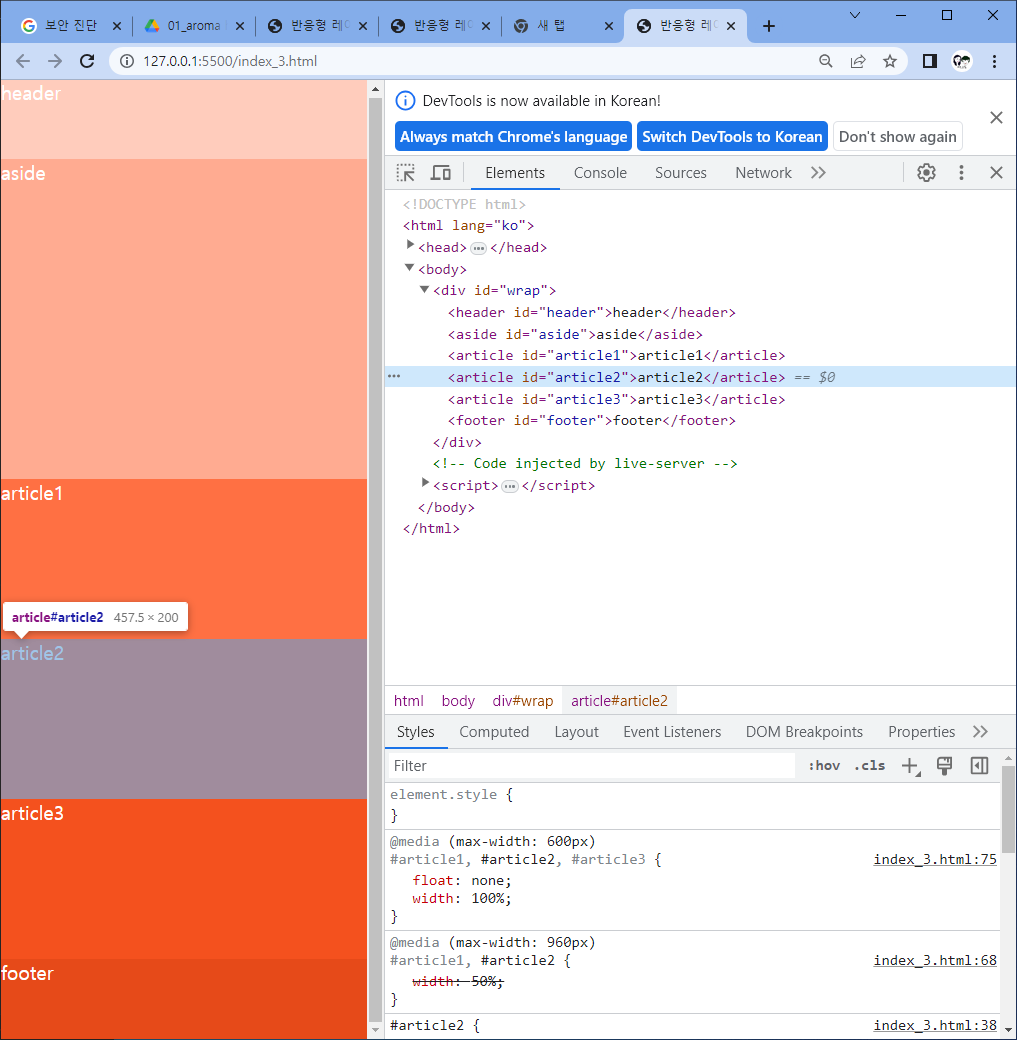Open the Layout tab
This screenshot has width=1017, height=1040.
(576, 732)
